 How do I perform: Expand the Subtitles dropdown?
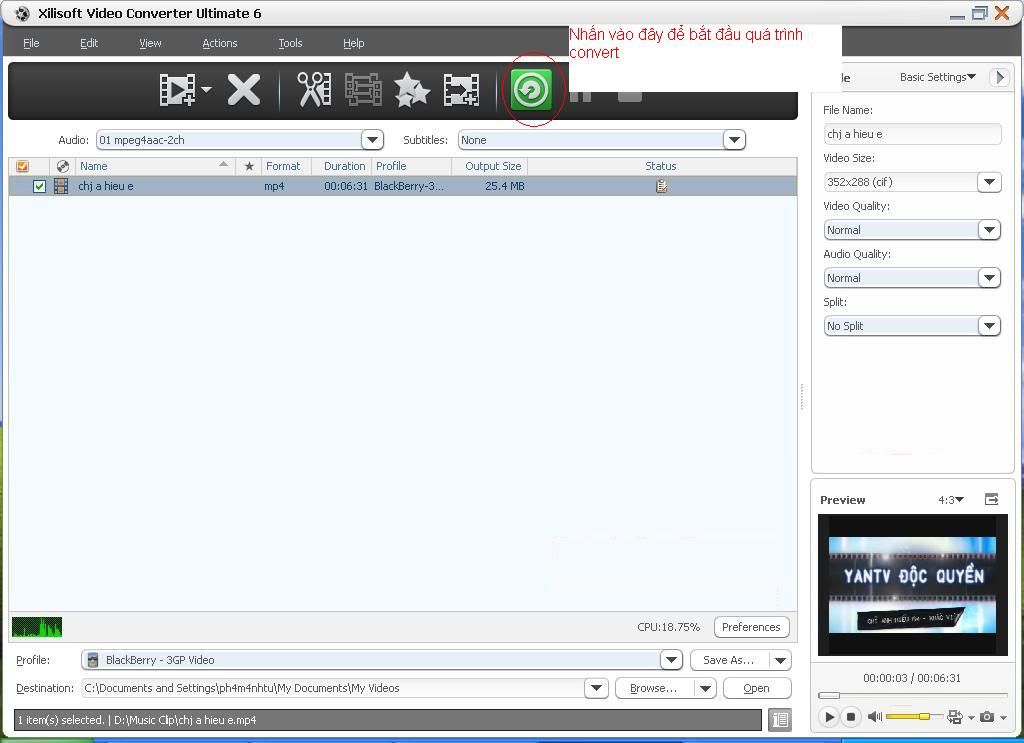[x=734, y=140]
